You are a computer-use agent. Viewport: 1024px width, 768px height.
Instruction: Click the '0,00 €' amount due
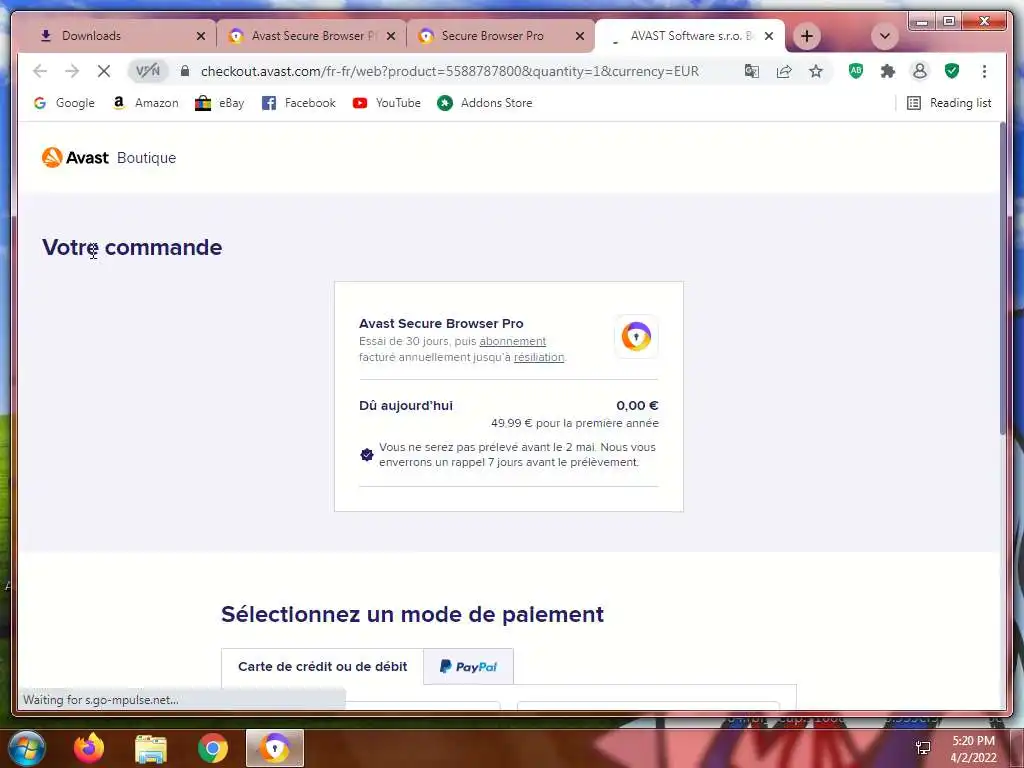click(x=637, y=406)
